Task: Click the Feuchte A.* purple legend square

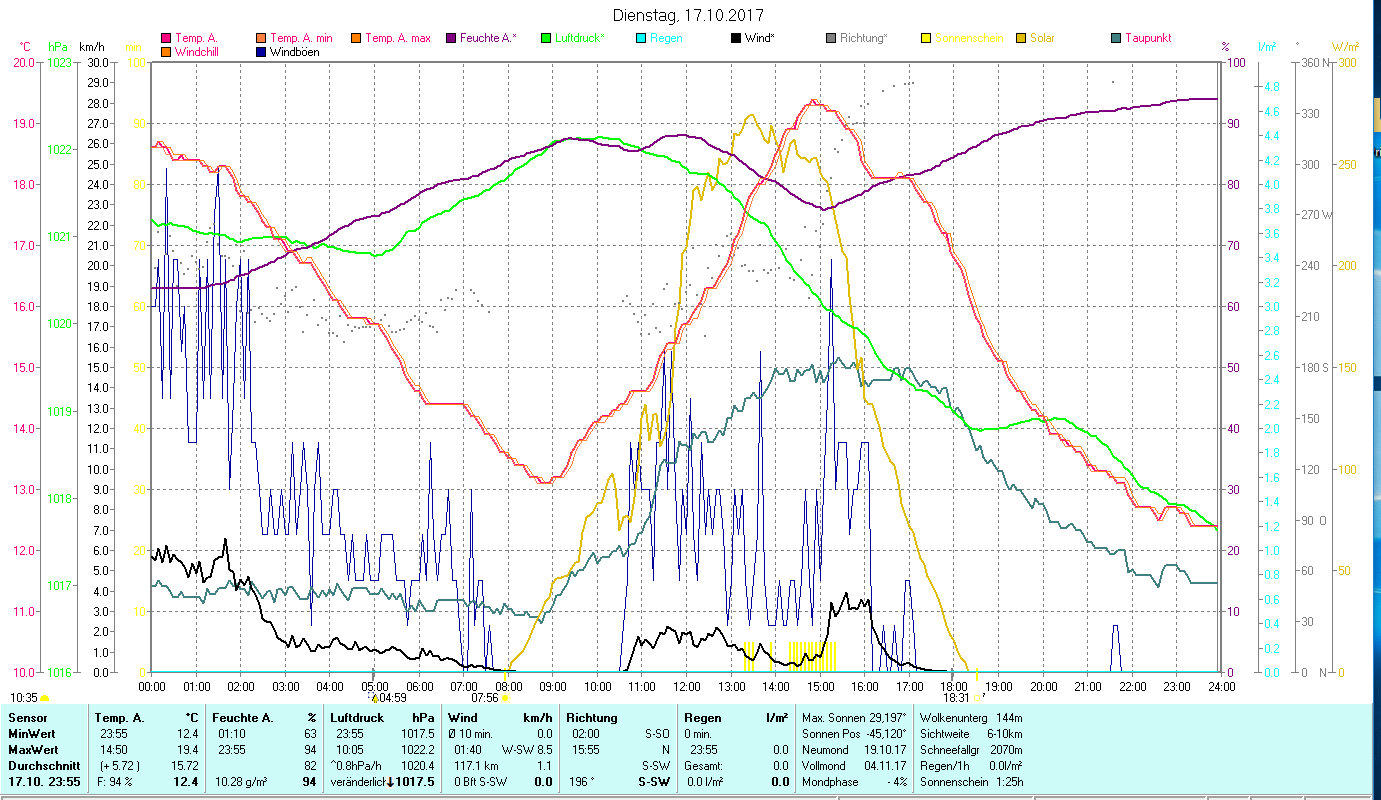Action: coord(450,38)
